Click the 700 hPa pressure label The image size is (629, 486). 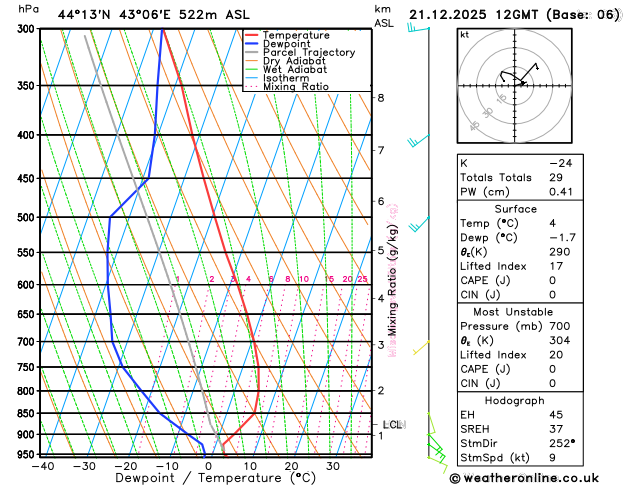(x=28, y=342)
